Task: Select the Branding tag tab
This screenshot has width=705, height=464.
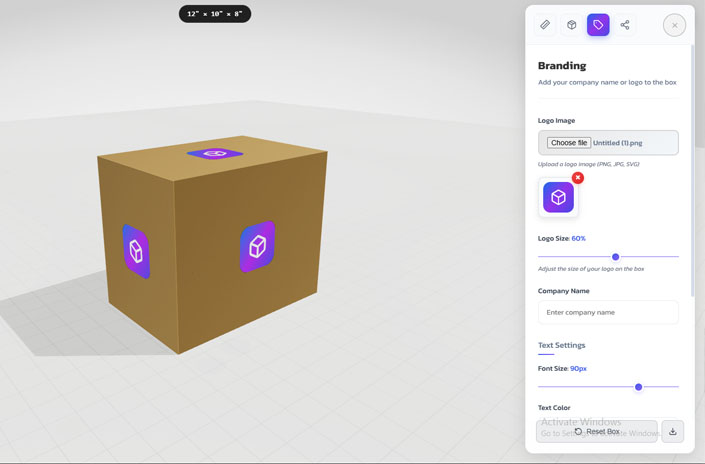Action: (598, 25)
